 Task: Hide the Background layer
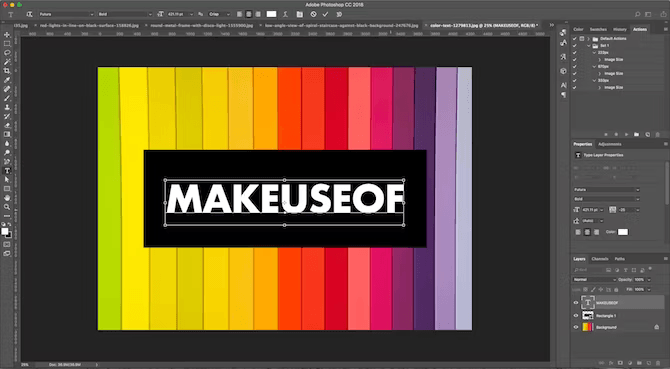point(576,327)
